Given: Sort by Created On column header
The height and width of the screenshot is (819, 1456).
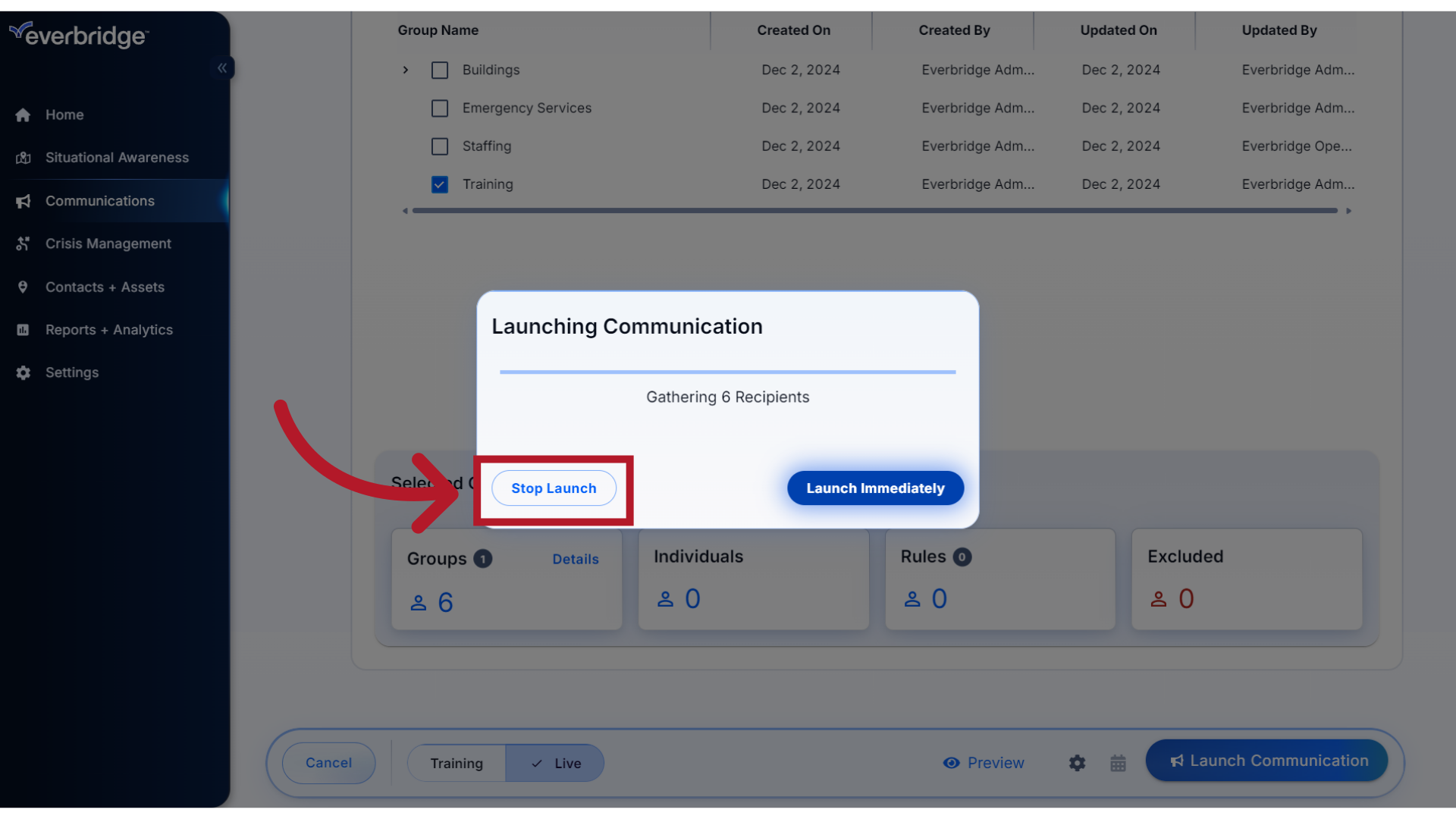Looking at the screenshot, I should 793,30.
